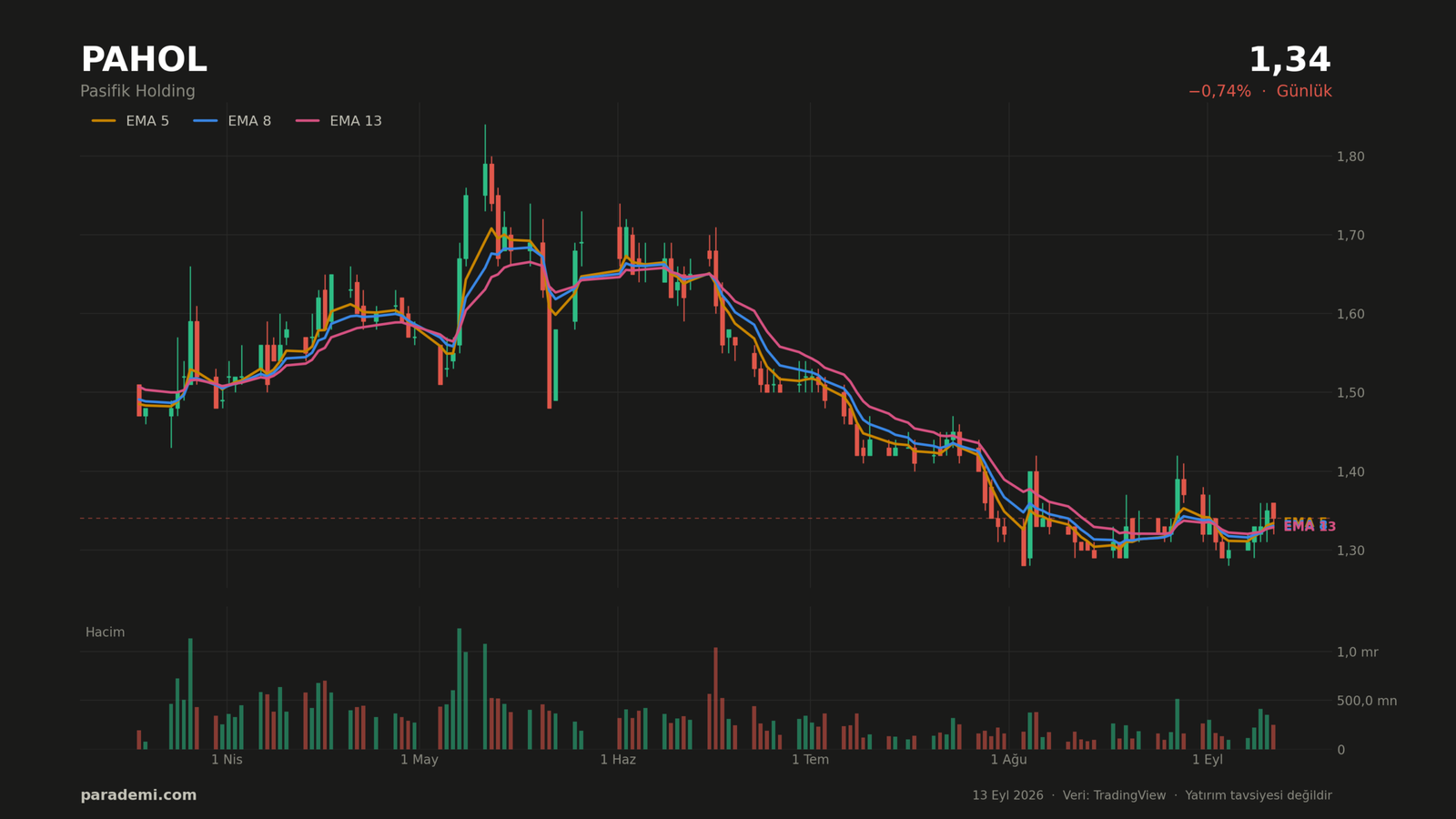The width and height of the screenshot is (1456, 819).
Task: Click the 500,0 mn volume axis label
Action: 1366,701
